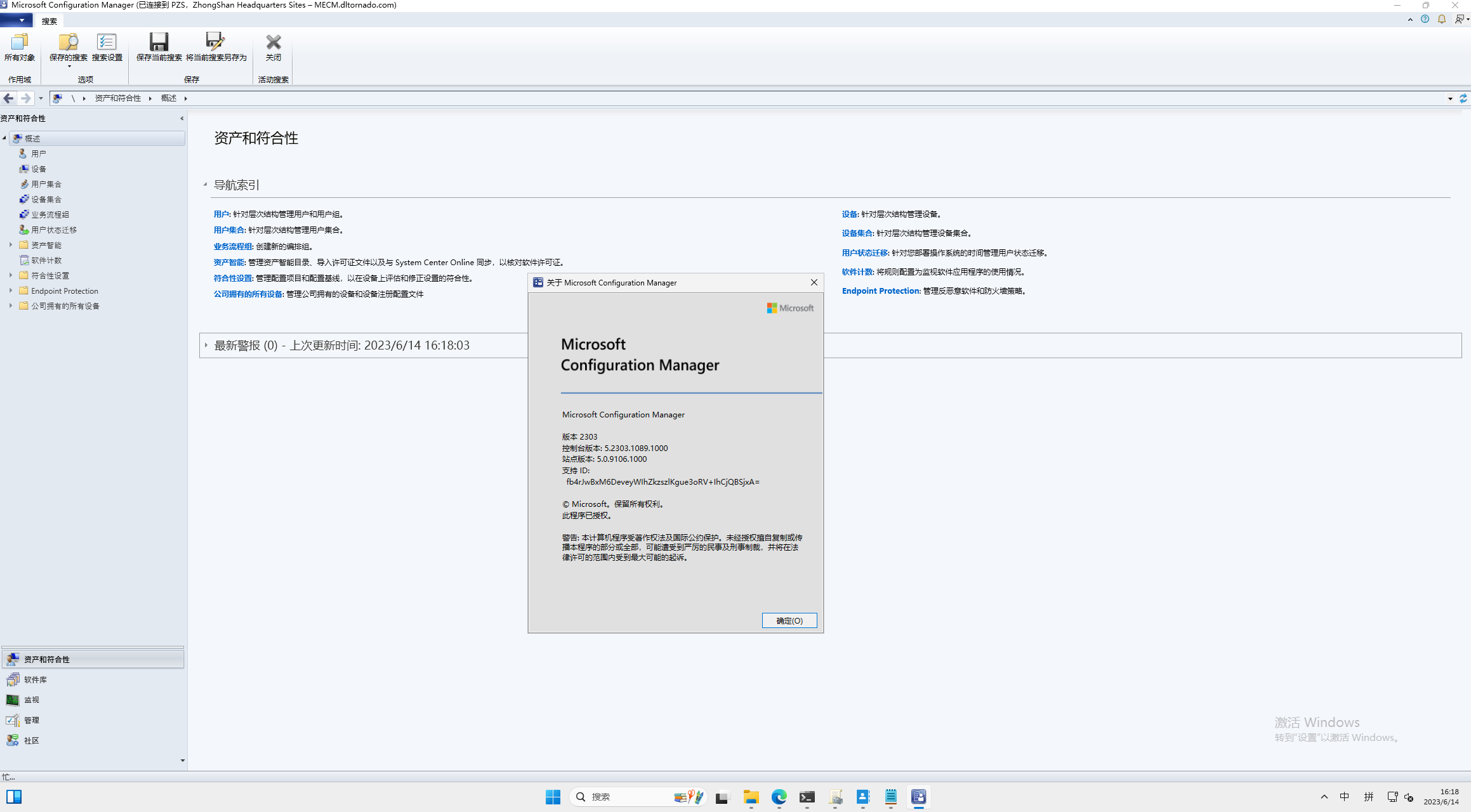This screenshot has height=812, width=1471.
Task: Click the Search Settings ribbon icon
Action: (107, 43)
